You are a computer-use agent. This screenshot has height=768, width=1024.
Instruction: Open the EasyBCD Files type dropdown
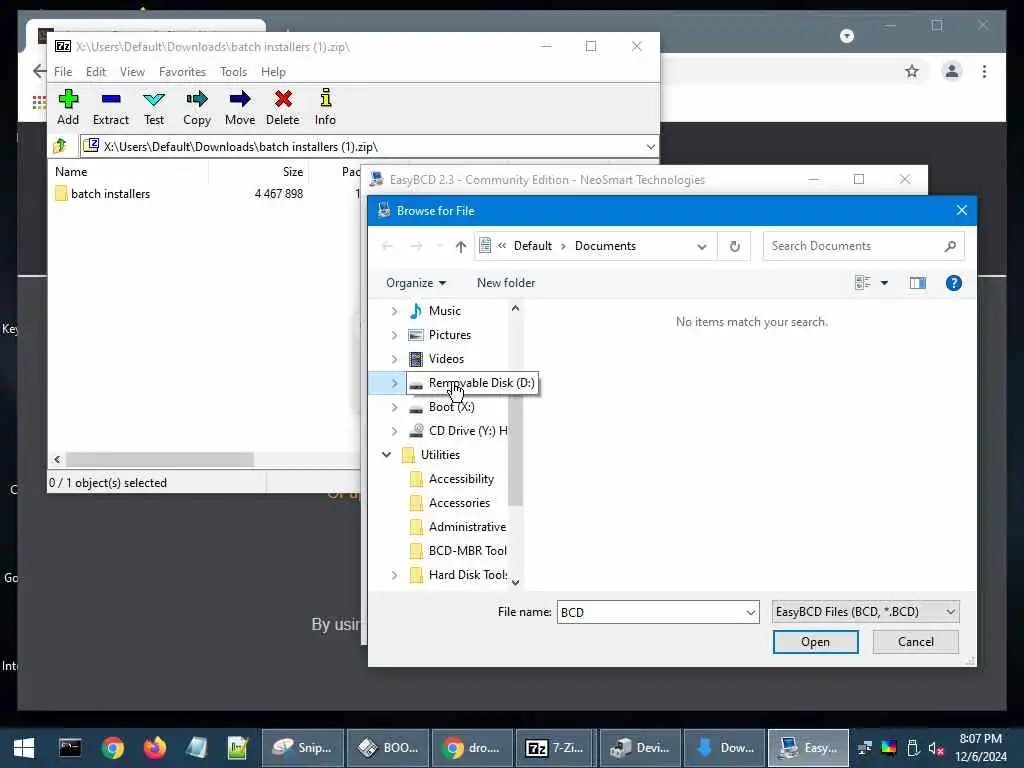865,612
